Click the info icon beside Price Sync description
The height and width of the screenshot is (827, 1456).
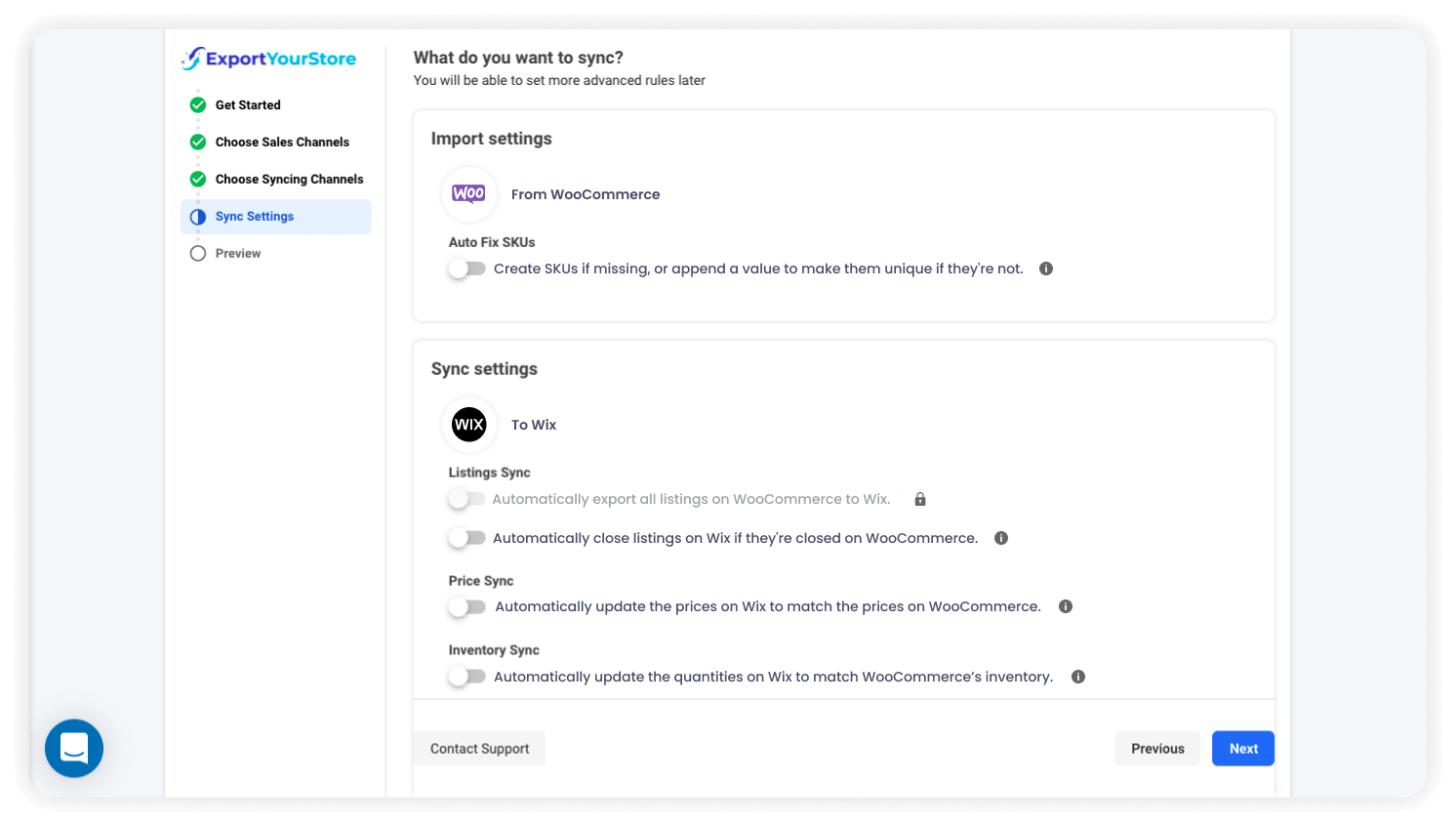[x=1066, y=605]
